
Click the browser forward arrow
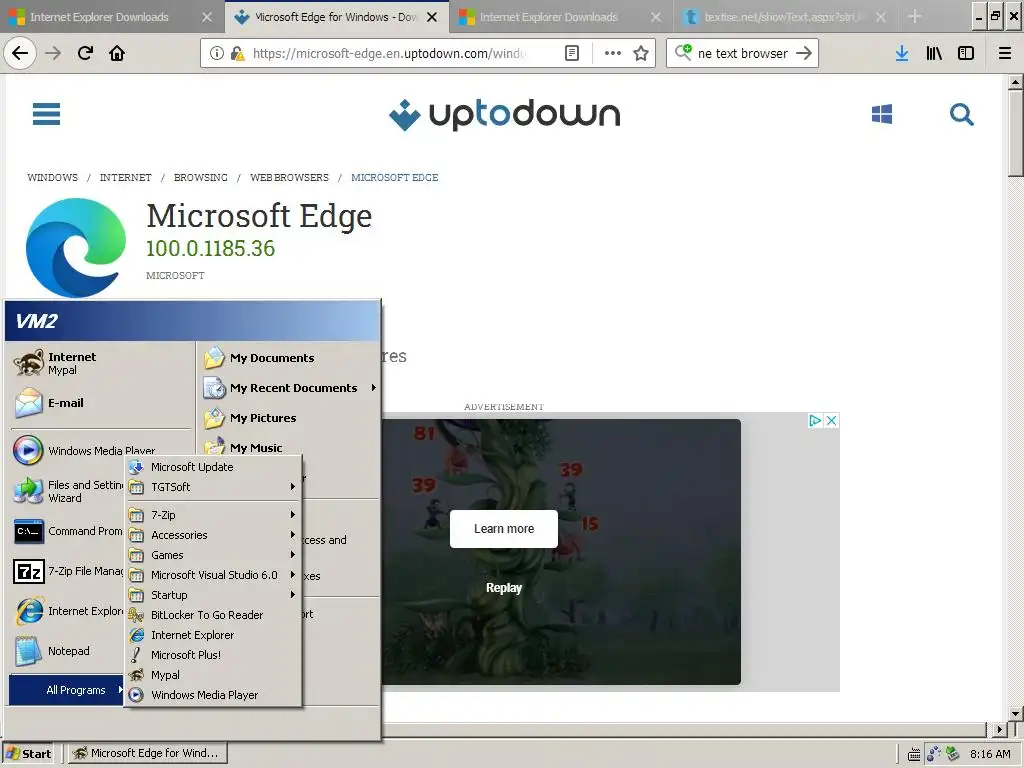[53, 53]
